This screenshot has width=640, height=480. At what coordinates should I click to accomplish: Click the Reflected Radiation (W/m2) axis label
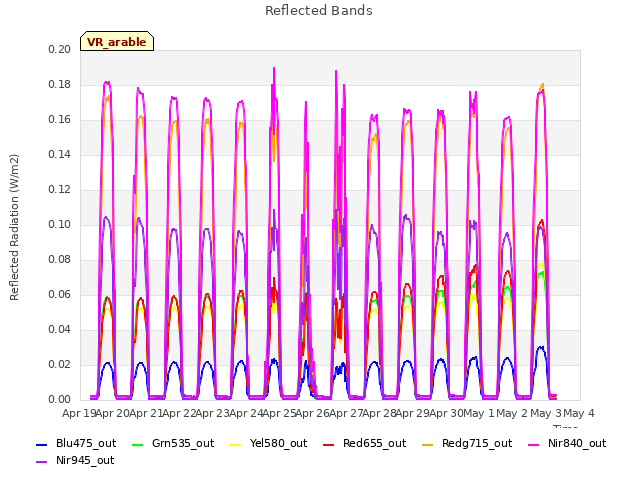coord(14,227)
